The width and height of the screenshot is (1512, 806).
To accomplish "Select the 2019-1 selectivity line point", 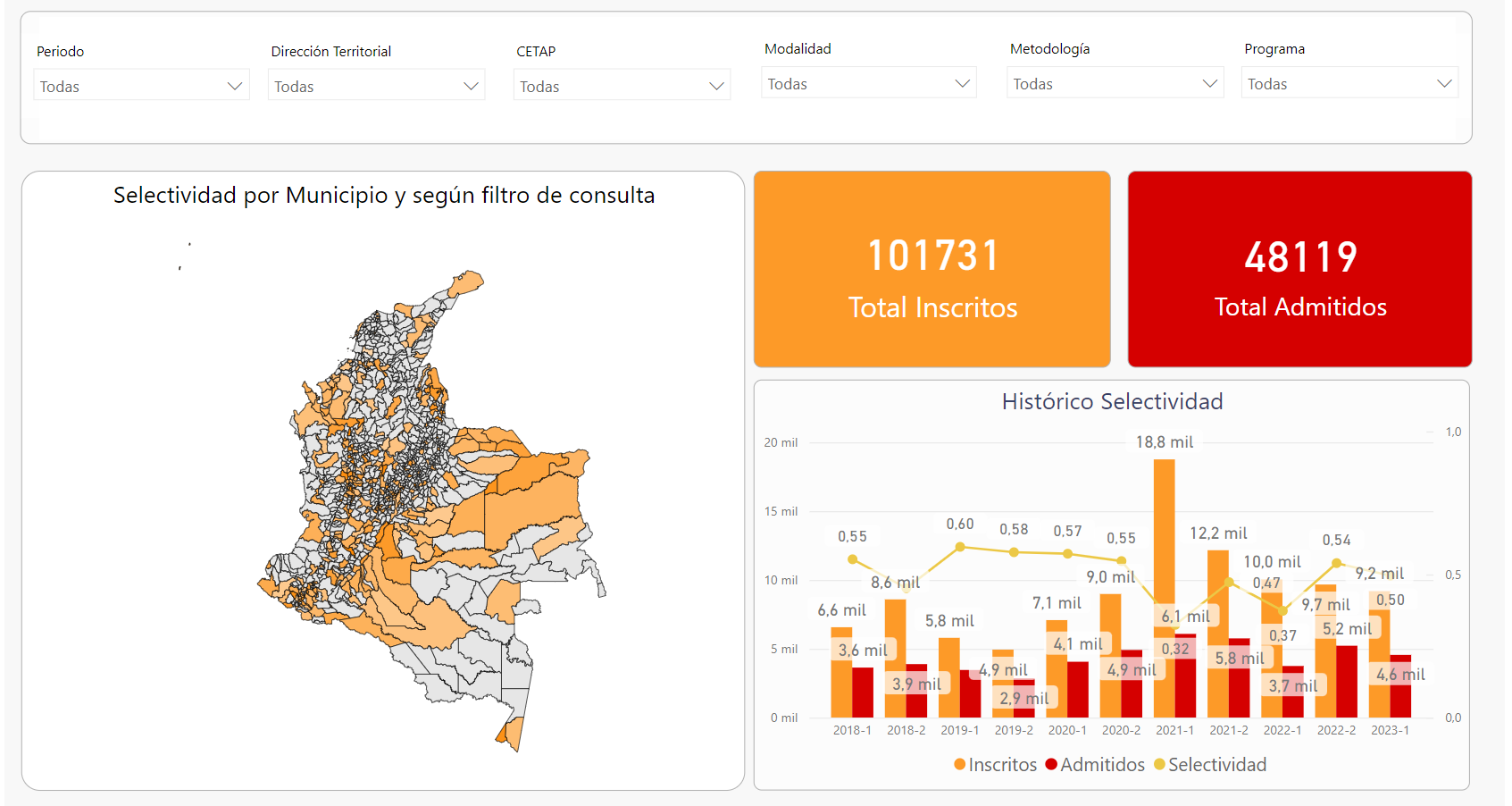I will tap(960, 547).
